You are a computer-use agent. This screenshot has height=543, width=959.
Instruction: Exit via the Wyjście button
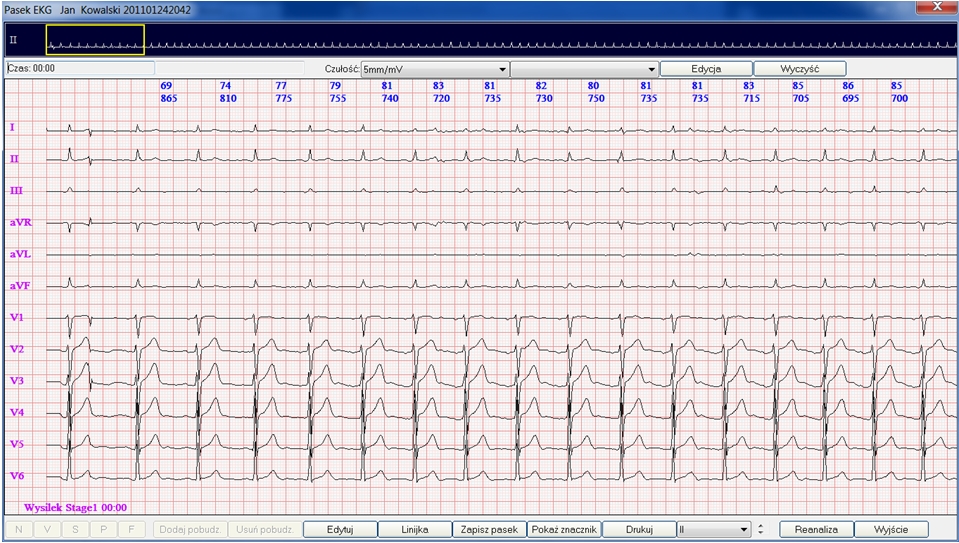point(891,529)
